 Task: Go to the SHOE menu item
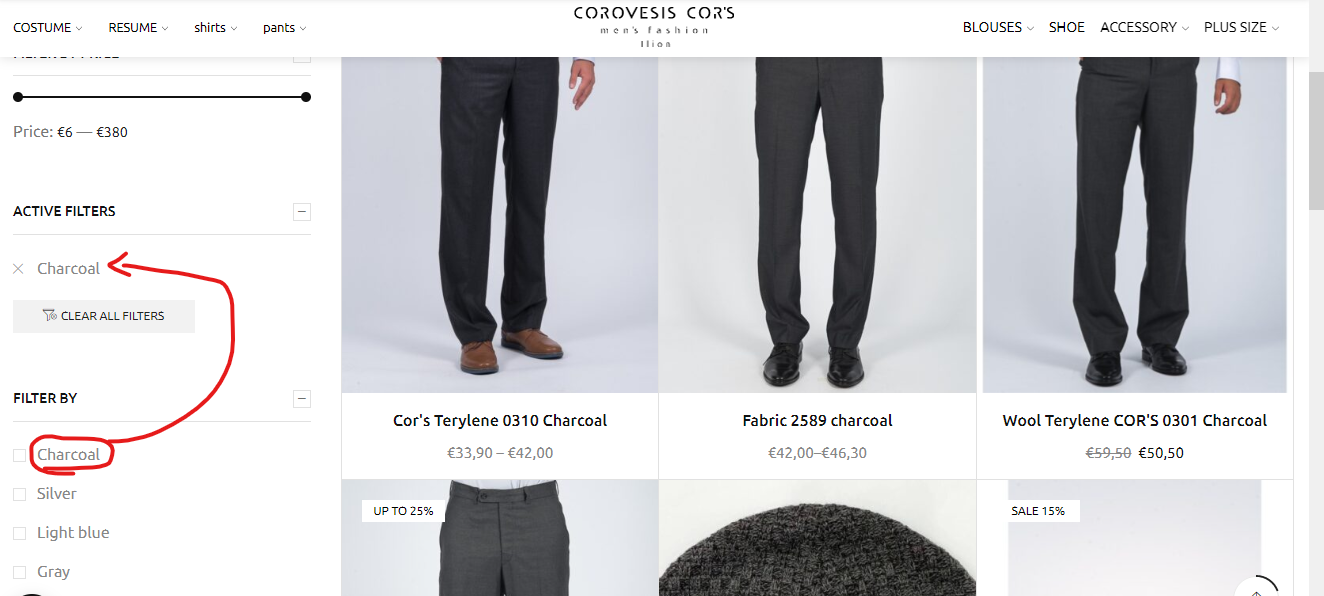click(1067, 28)
